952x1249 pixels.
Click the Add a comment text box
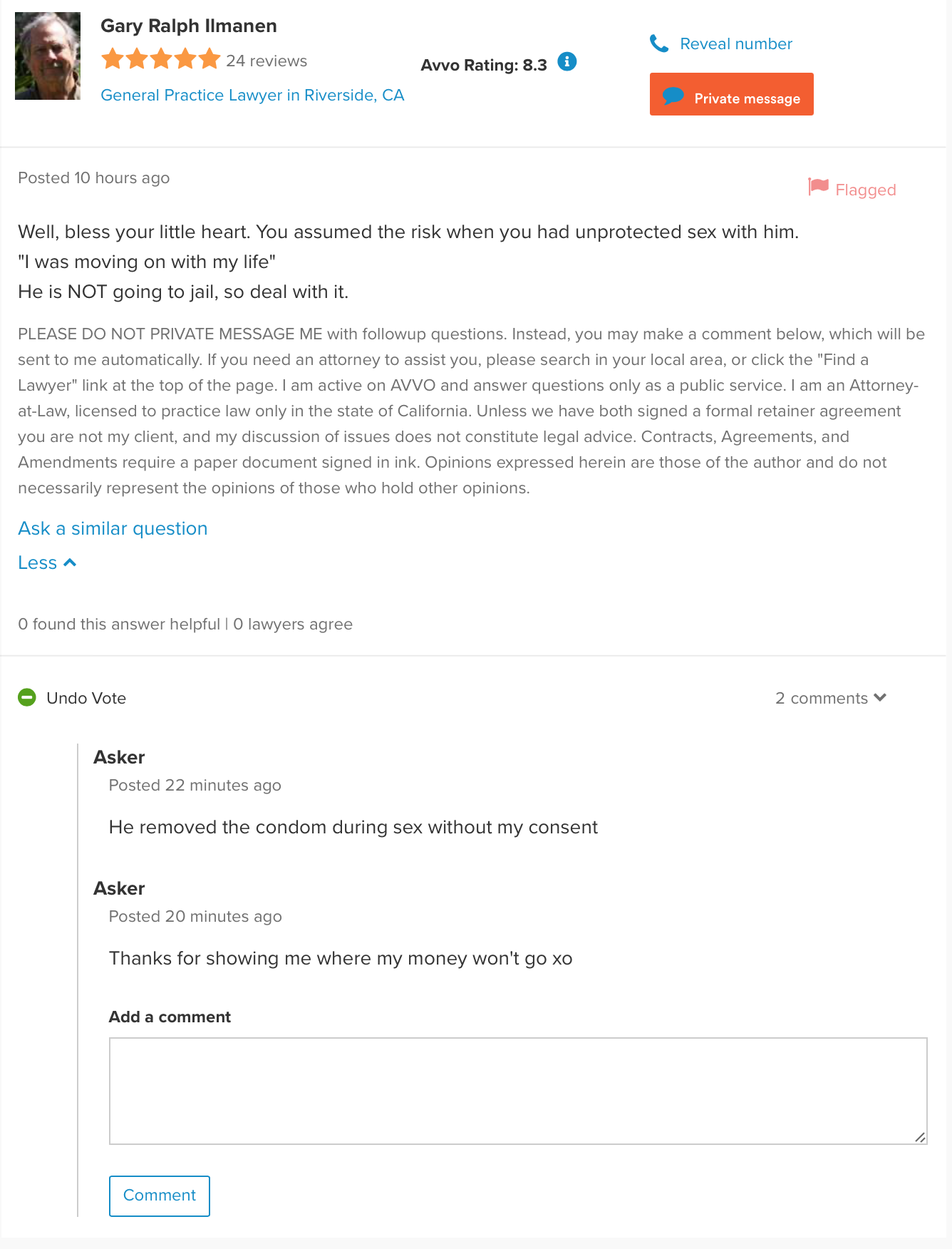pos(518,1091)
